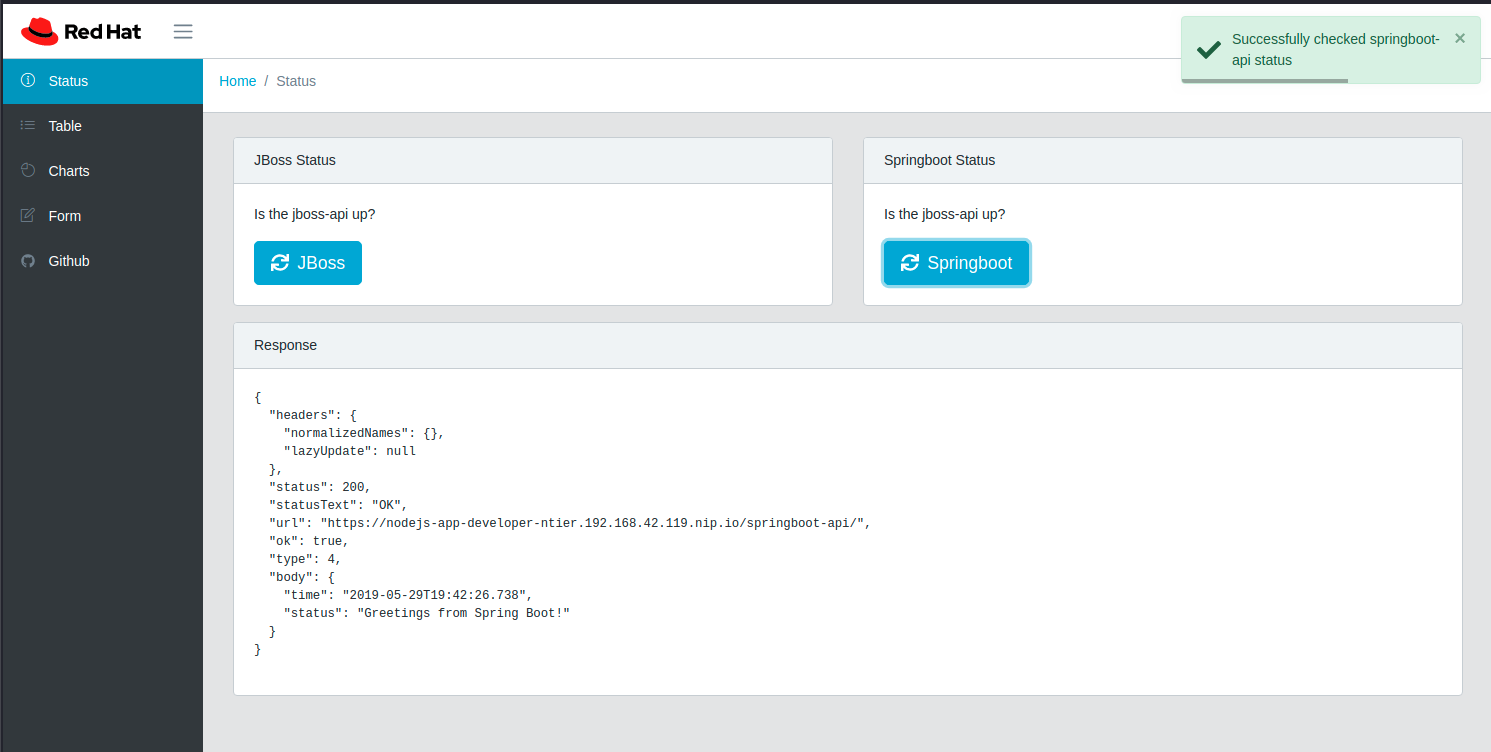Check the JBoss API status

coord(308,263)
